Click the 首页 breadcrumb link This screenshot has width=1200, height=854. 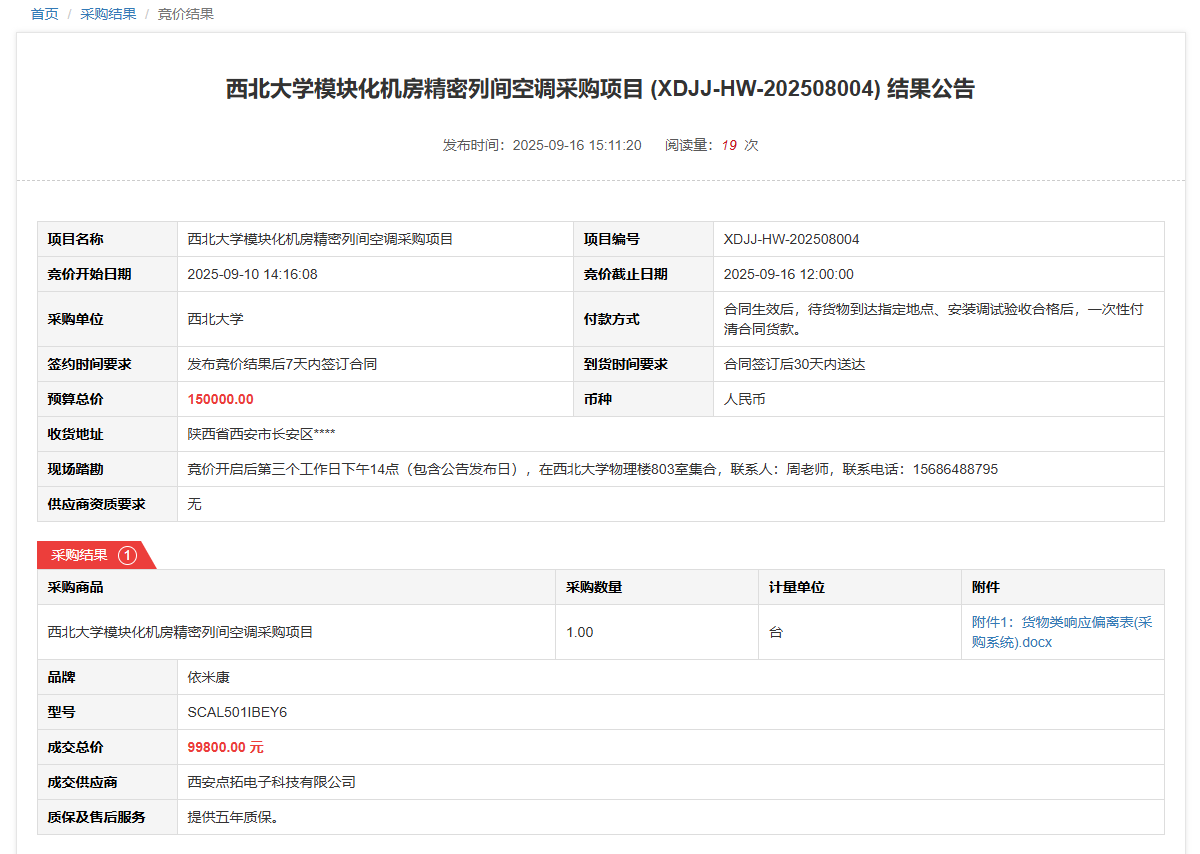pyautogui.click(x=45, y=14)
